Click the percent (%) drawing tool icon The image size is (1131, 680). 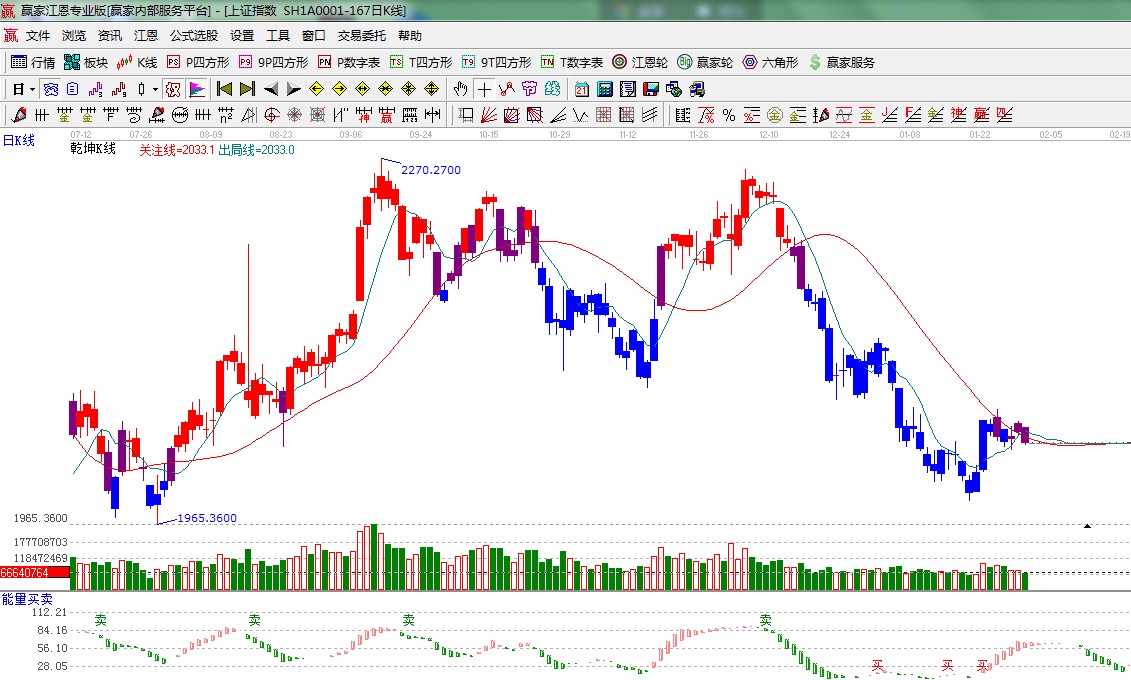729,115
